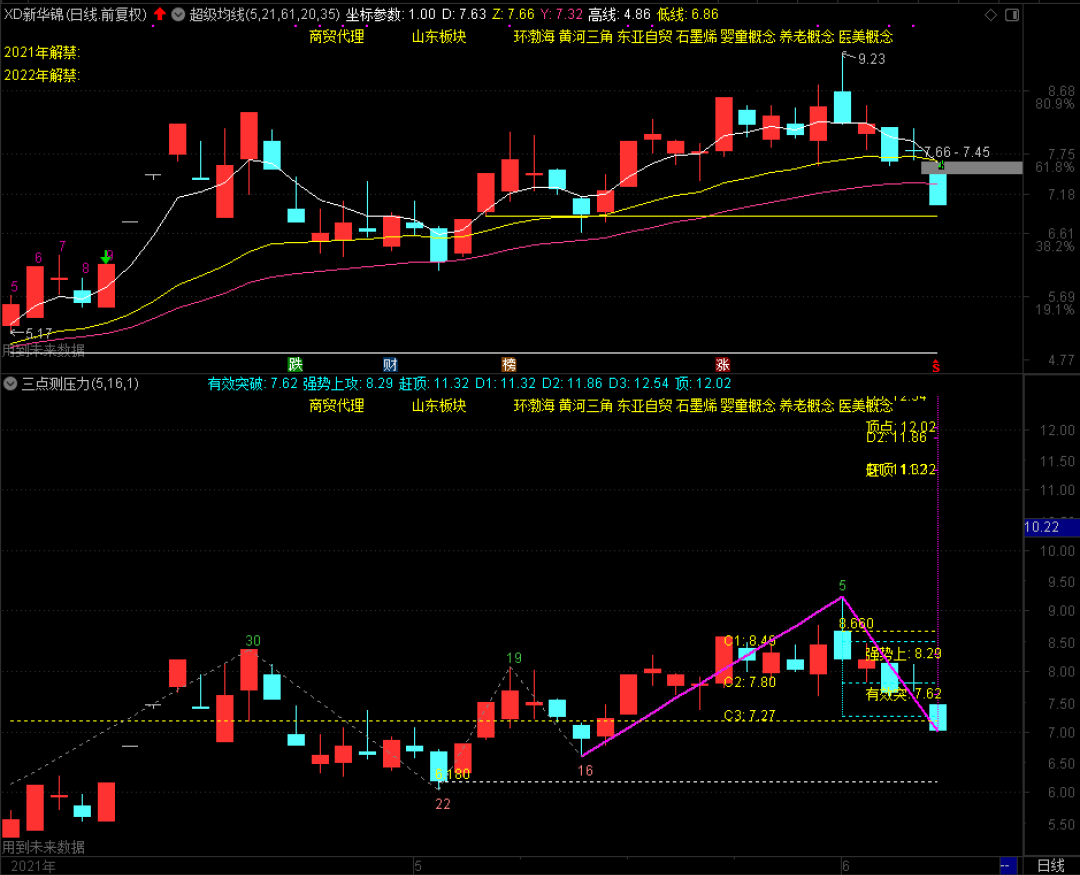Click the red 涨 event marker
This screenshot has height=875, width=1080.
coord(723,364)
